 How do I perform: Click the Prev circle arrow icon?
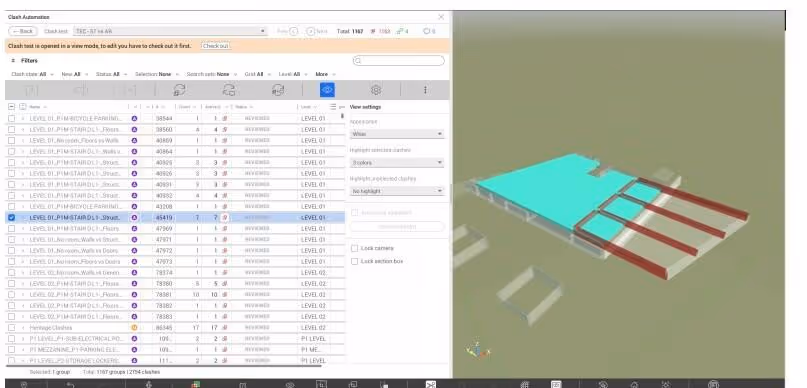(x=293, y=31)
